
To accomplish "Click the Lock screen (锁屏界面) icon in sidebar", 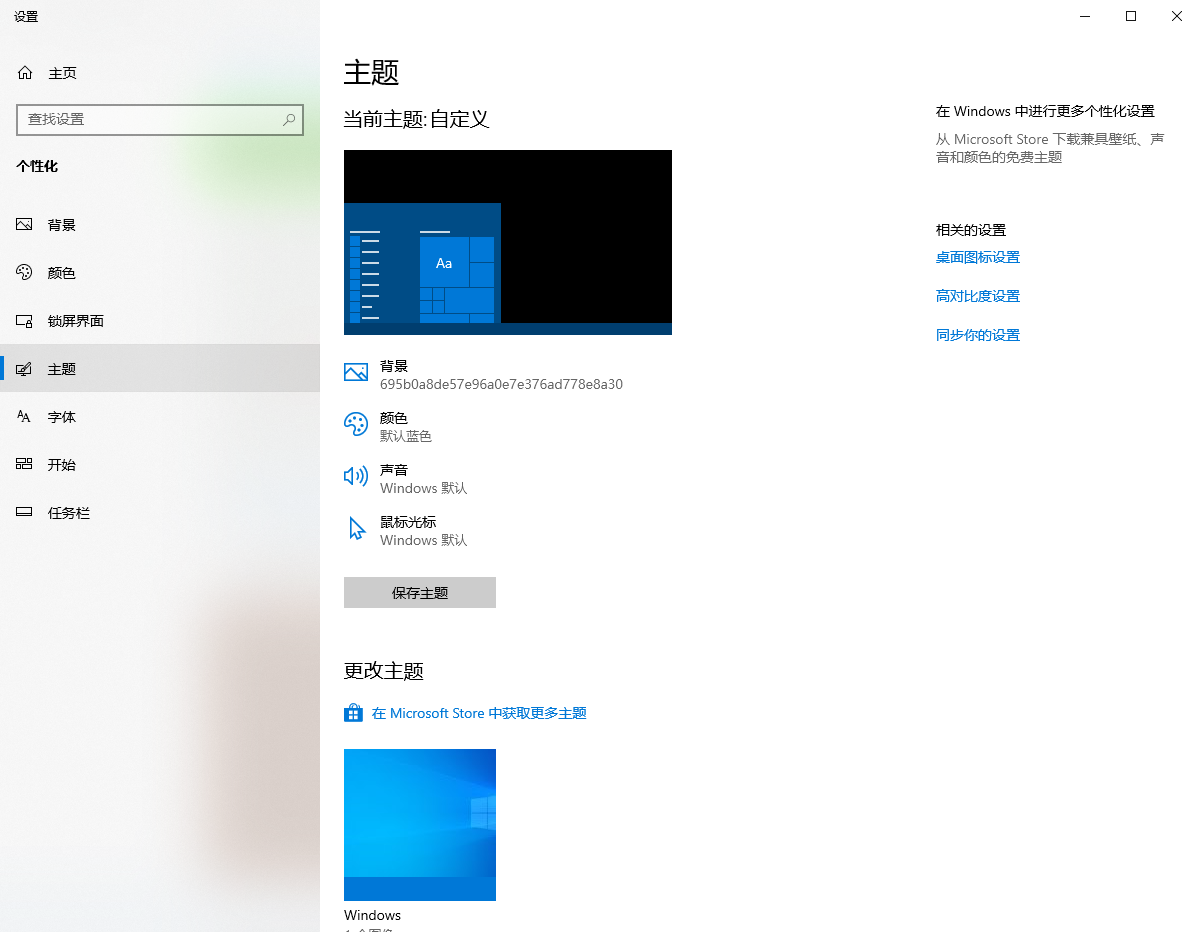I will [x=25, y=321].
